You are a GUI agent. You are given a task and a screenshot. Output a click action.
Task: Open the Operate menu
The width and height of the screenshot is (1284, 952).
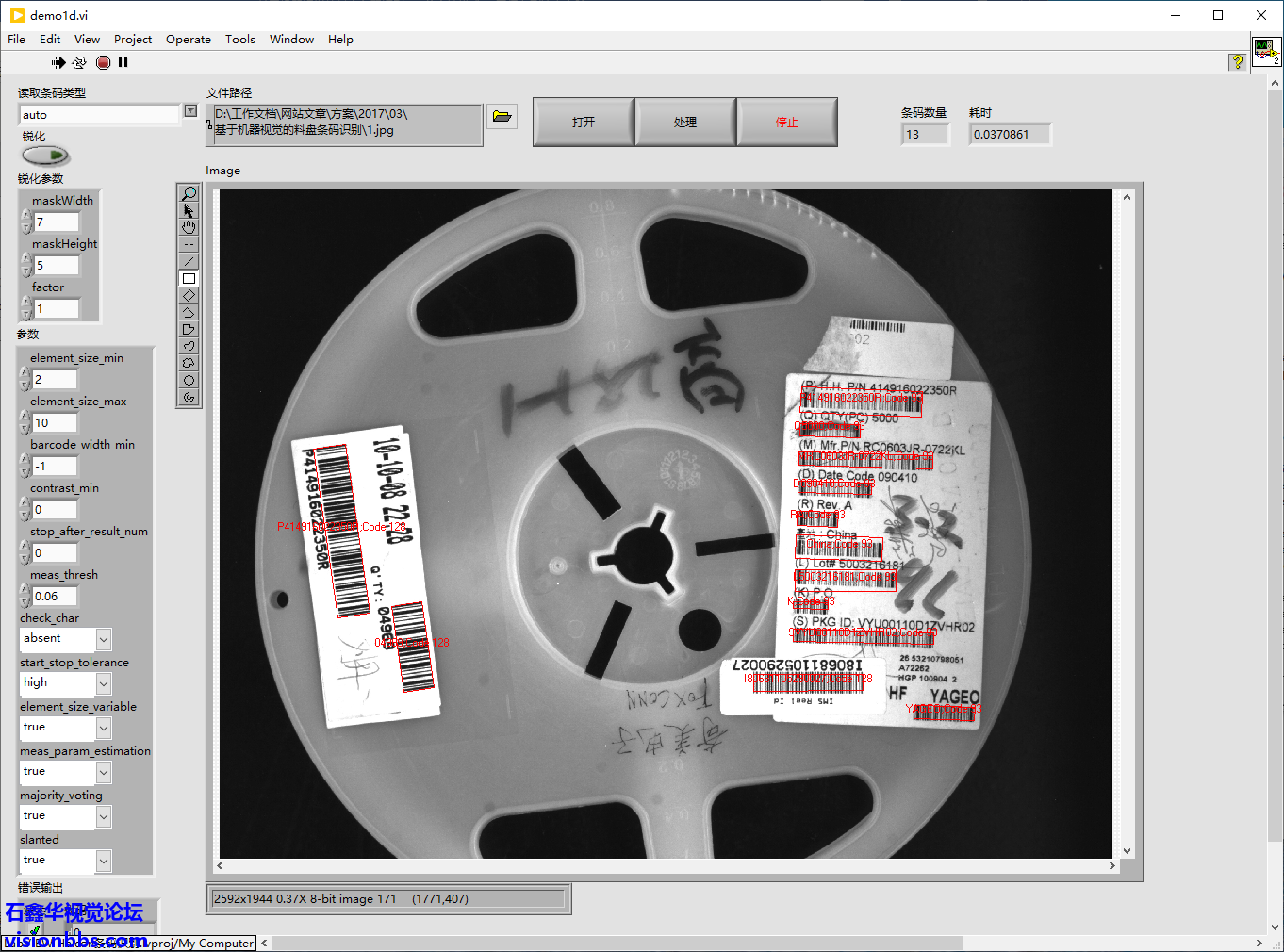(189, 40)
